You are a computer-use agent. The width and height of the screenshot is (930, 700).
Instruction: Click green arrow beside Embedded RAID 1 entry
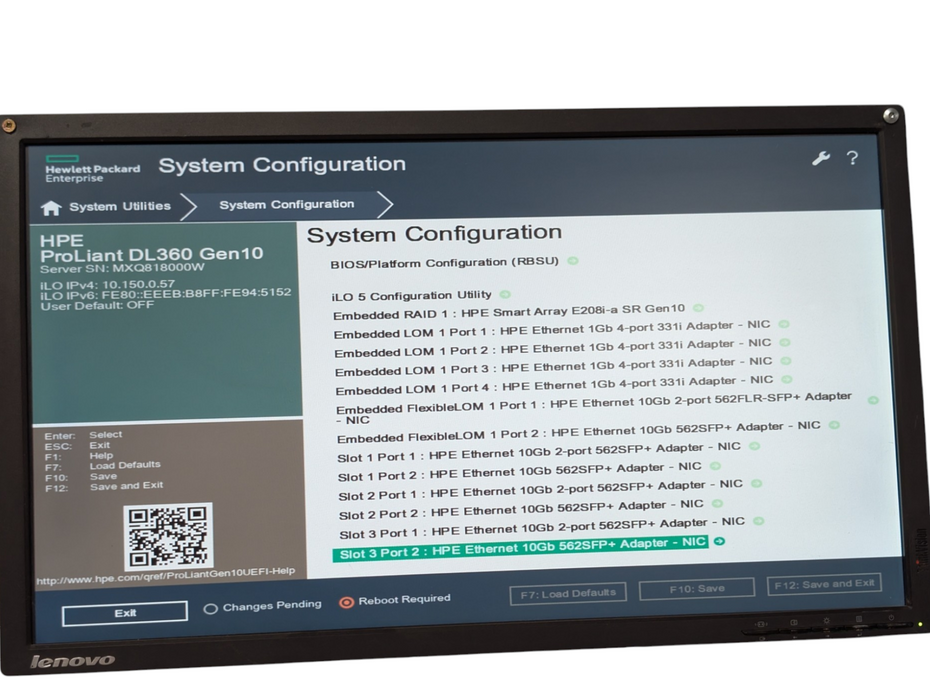[698, 308]
